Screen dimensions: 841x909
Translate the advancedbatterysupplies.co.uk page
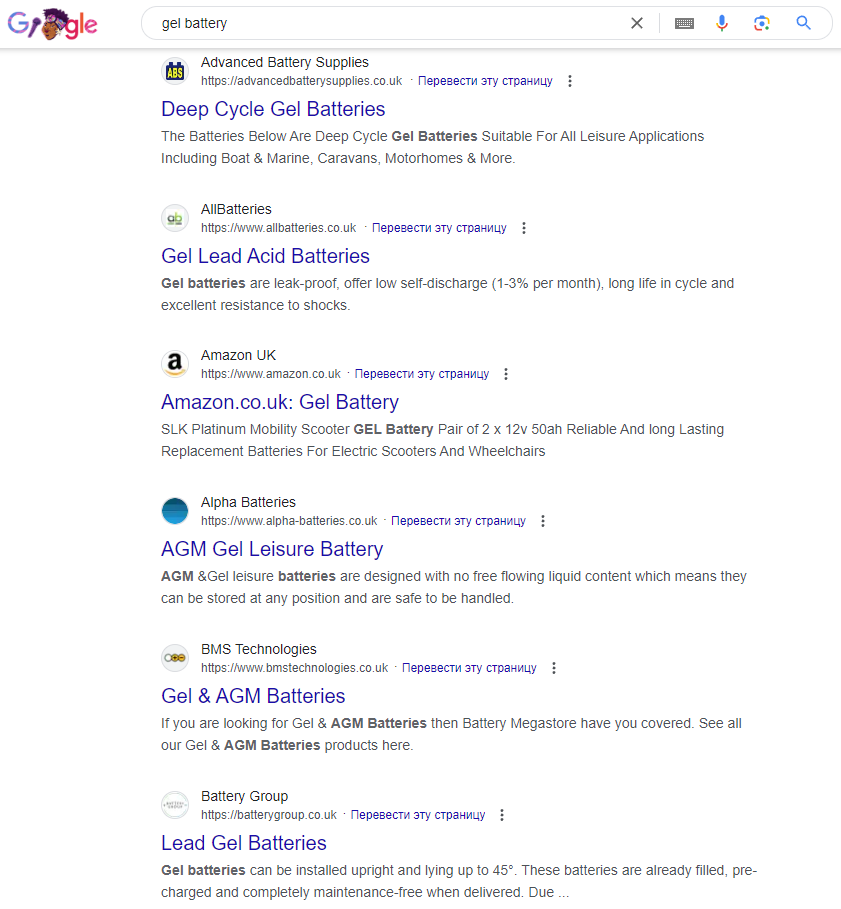tap(485, 81)
